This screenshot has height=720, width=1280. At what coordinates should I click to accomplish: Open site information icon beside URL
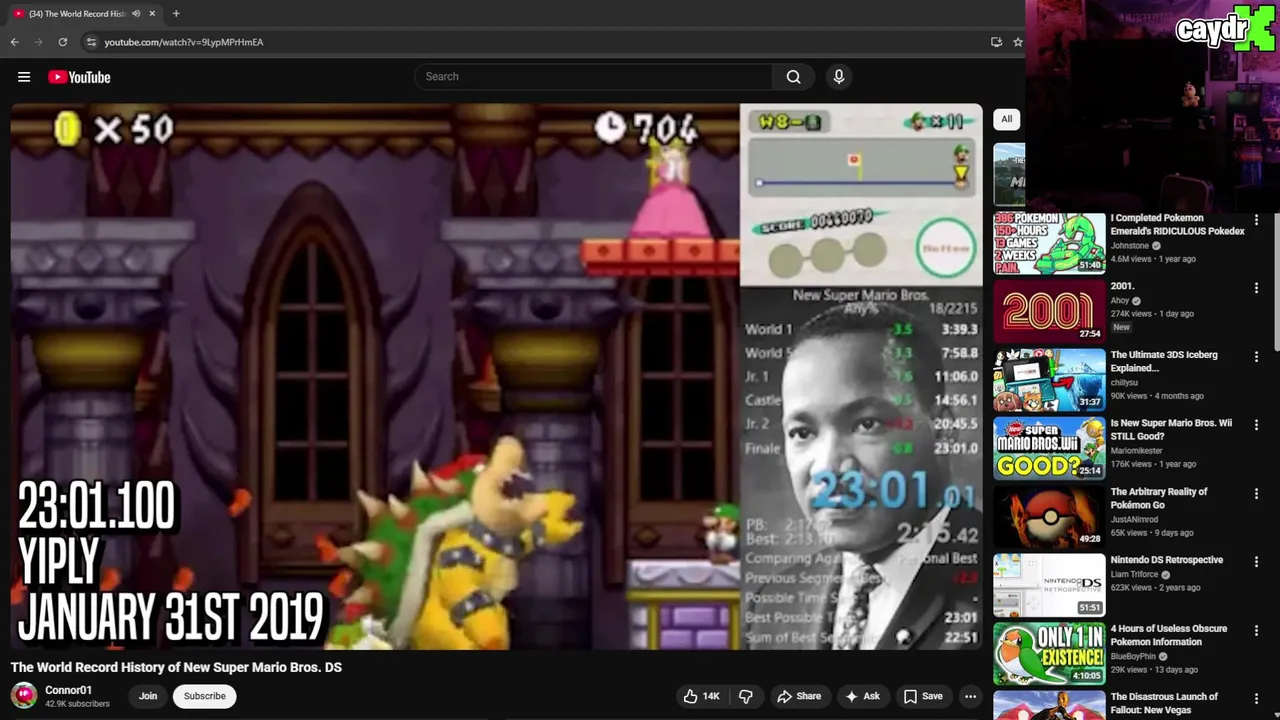(91, 42)
